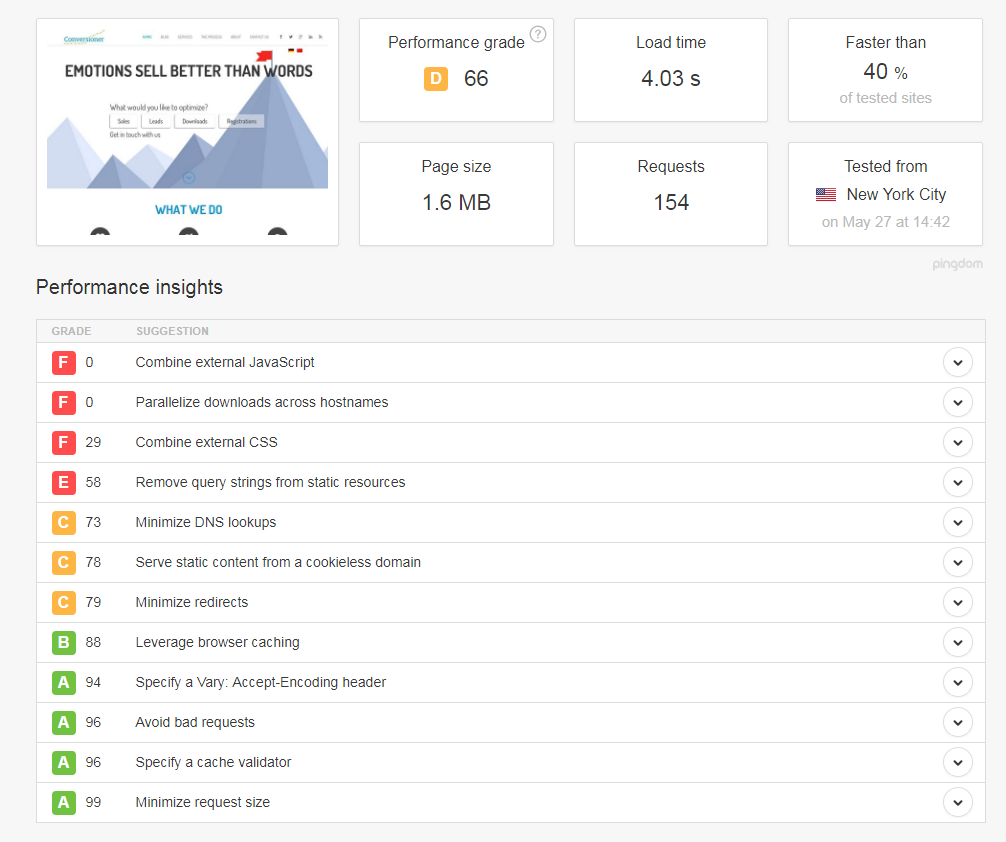Click the 'New York City' location text
The image size is (1006, 842).
(x=896, y=194)
